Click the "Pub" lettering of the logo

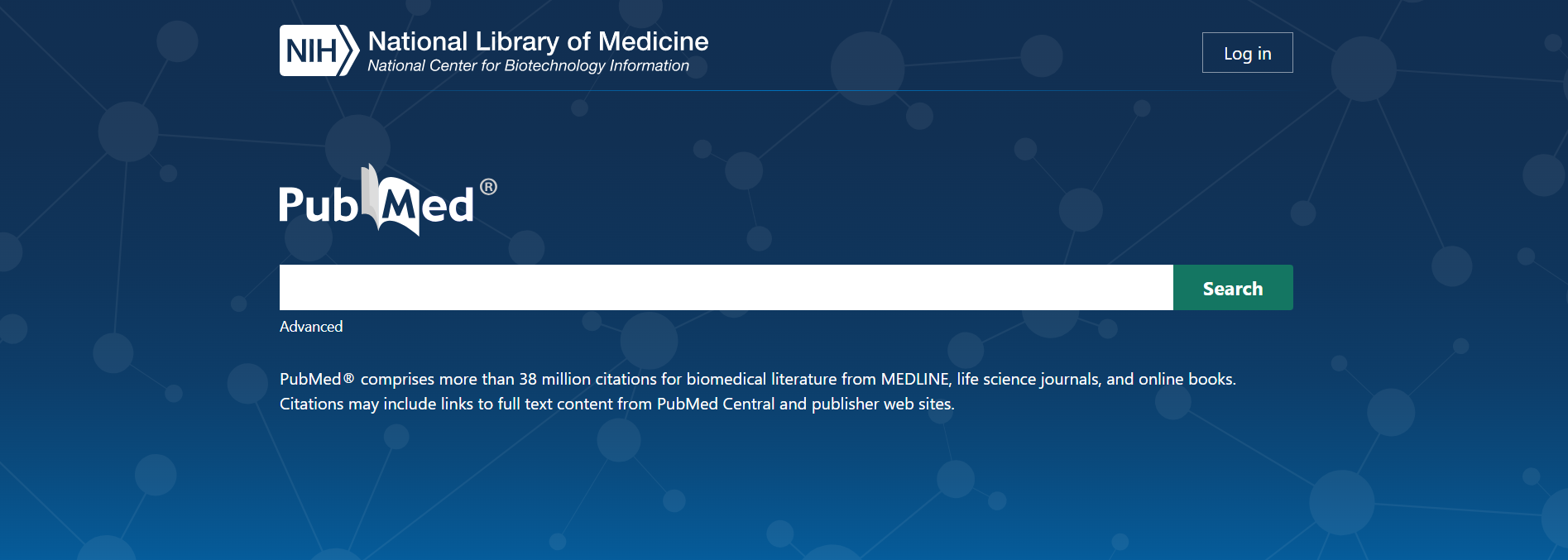[x=317, y=205]
